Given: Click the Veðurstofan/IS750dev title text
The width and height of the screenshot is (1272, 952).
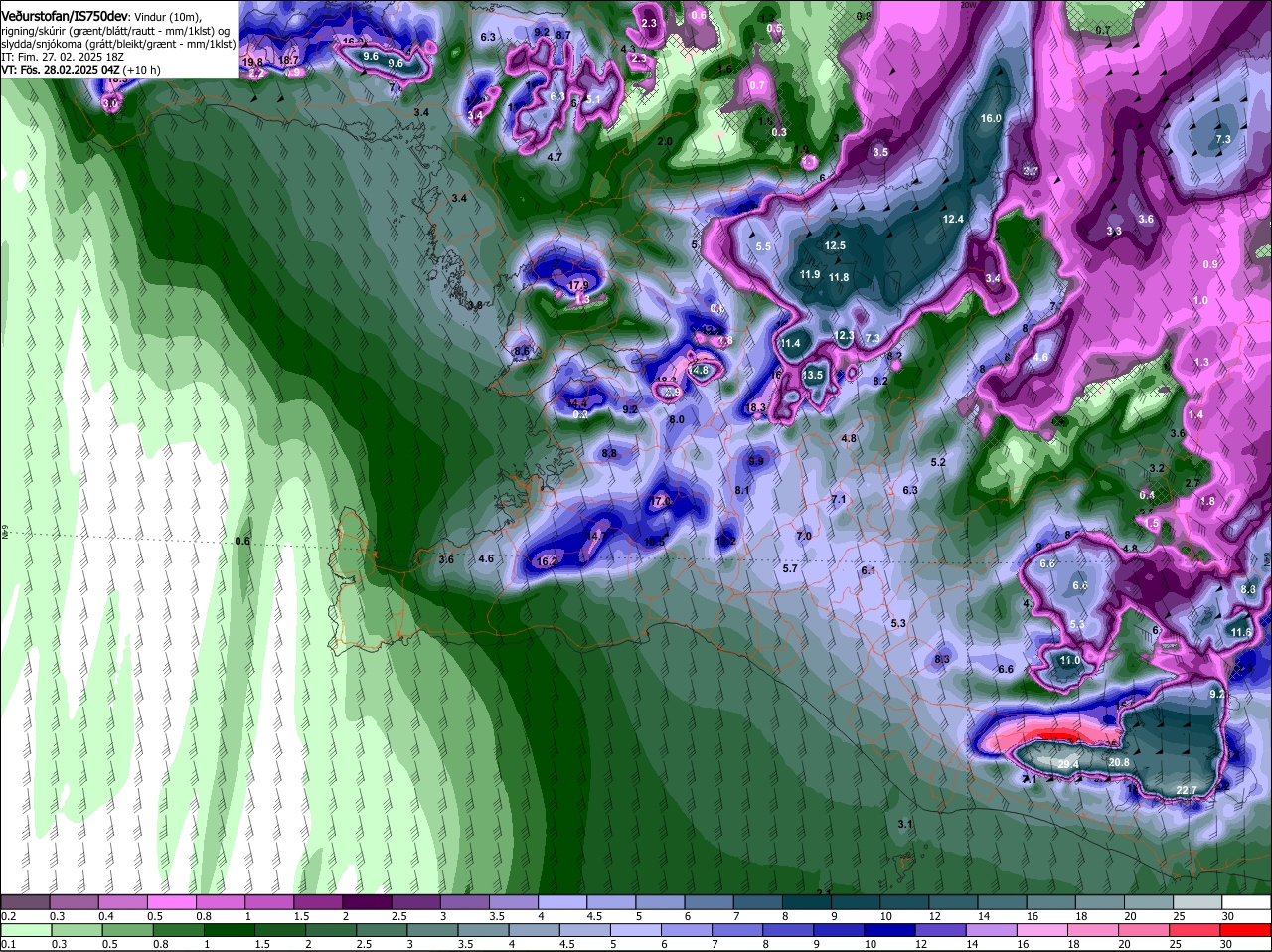Looking at the screenshot, I should pyautogui.click(x=65, y=17).
